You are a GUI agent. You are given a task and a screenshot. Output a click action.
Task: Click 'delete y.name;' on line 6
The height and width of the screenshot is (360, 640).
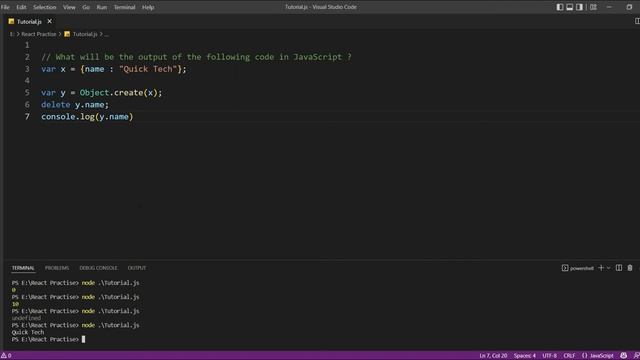pyautogui.click(x=75, y=105)
